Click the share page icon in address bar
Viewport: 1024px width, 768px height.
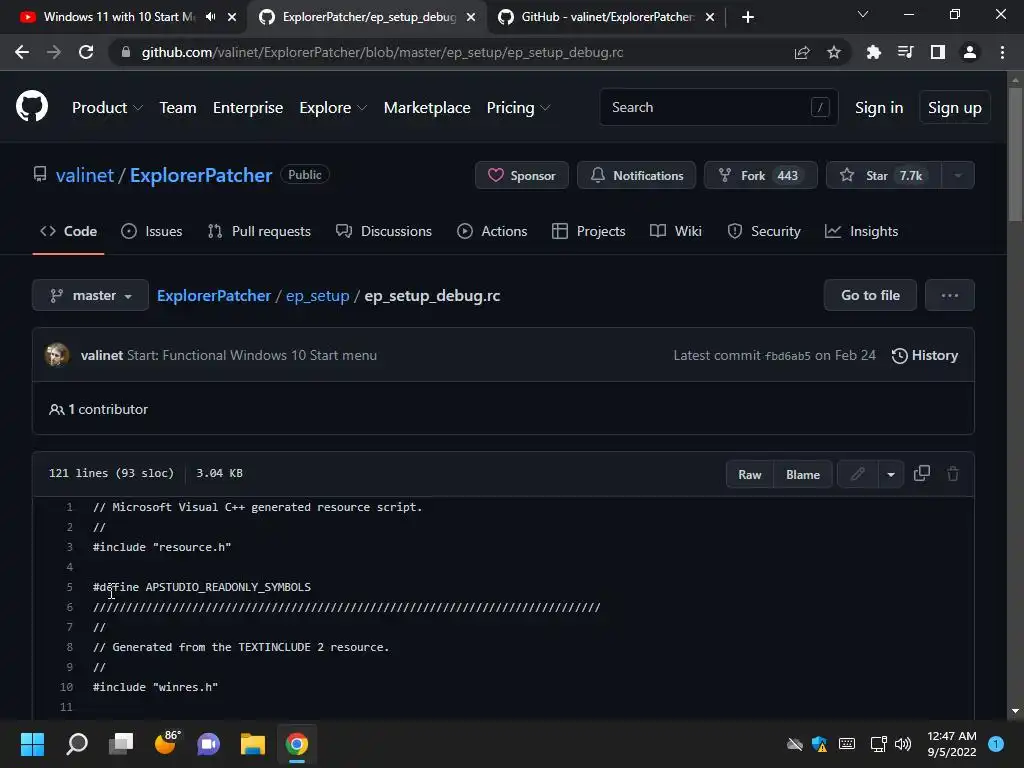pos(802,52)
